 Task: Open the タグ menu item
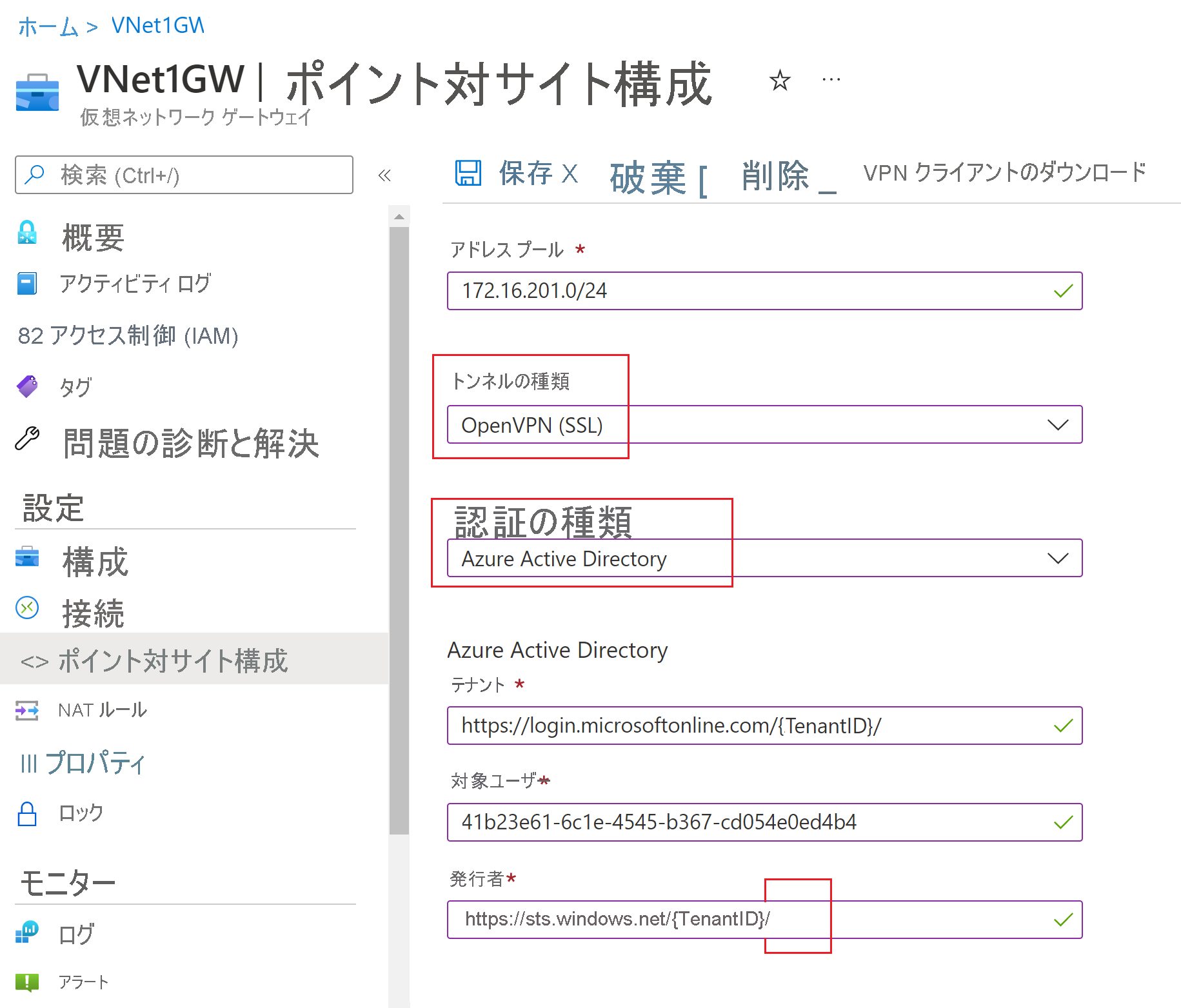(76, 387)
